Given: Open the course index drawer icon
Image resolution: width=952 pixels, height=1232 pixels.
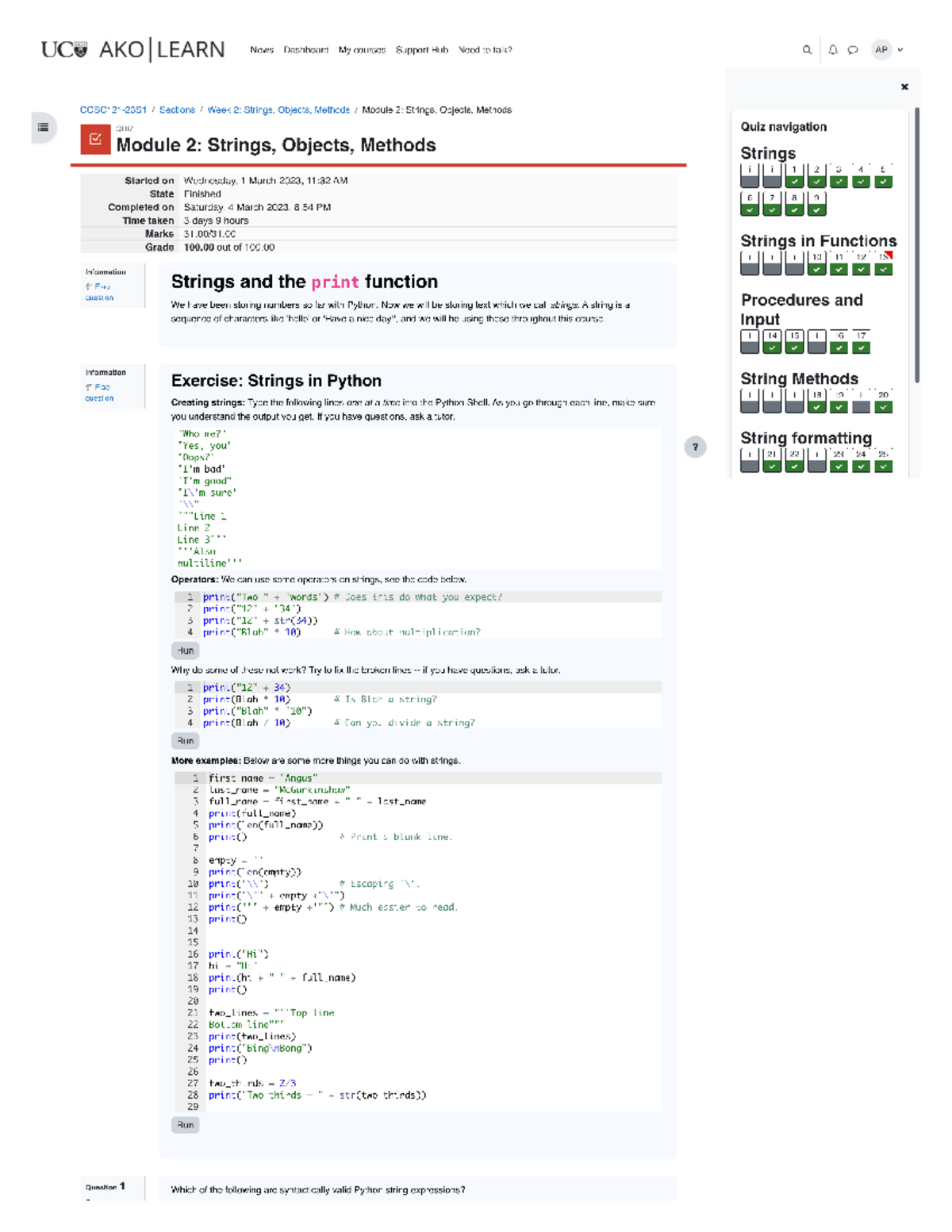Looking at the screenshot, I should pos(44,127).
